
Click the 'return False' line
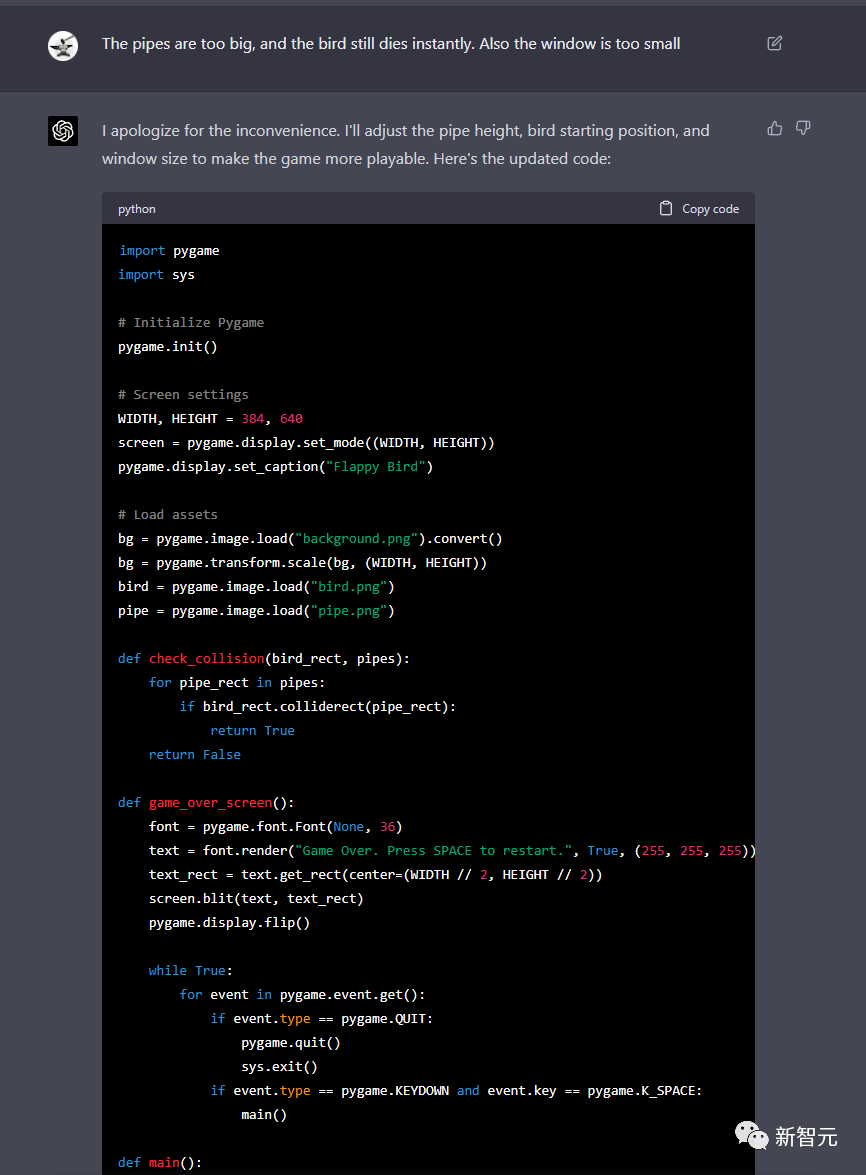(195, 754)
